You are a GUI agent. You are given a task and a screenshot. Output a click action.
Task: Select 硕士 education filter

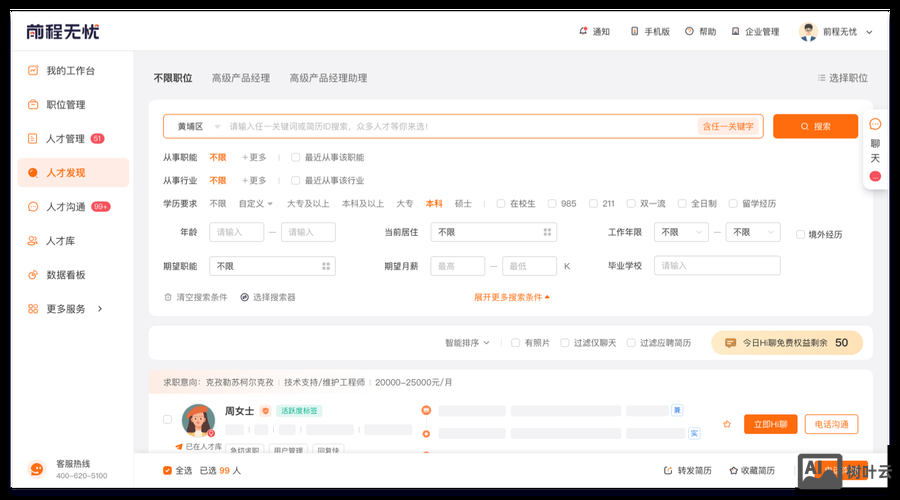tap(463, 204)
